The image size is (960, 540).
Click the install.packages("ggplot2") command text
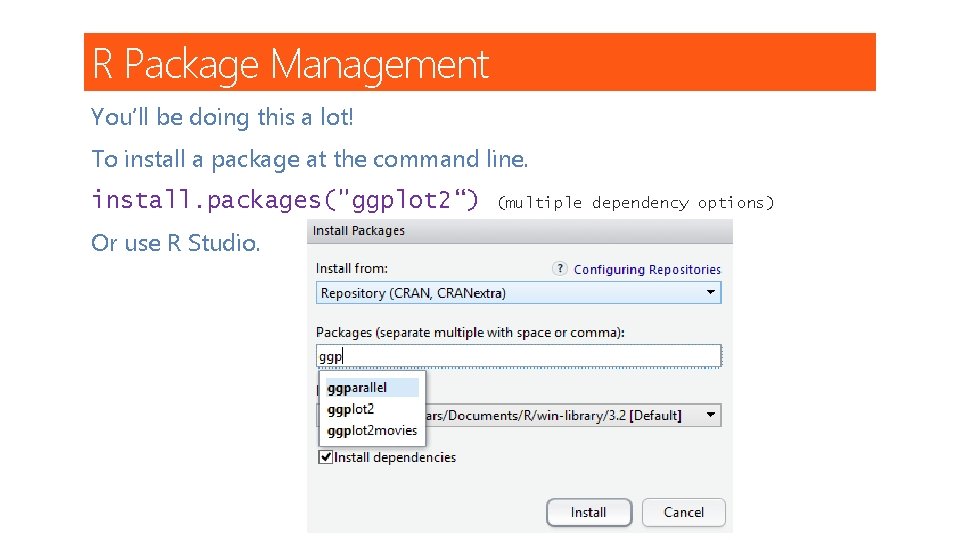[x=285, y=200]
